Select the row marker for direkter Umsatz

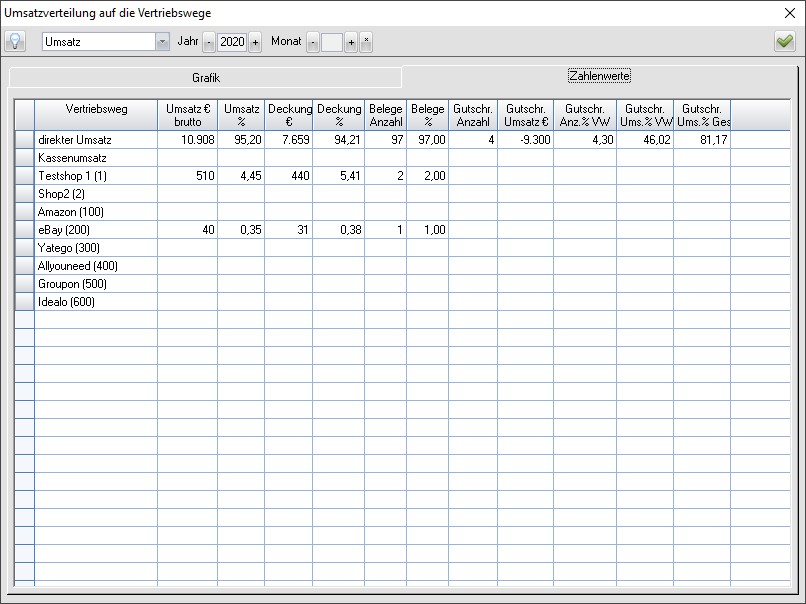point(24,140)
